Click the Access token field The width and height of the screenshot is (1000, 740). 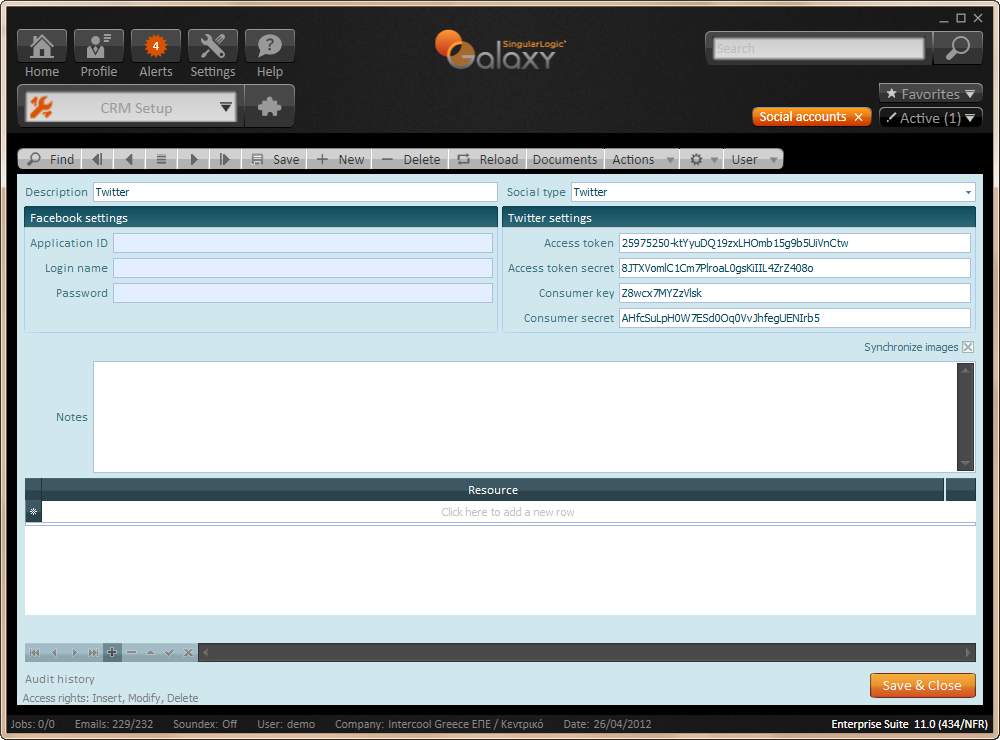(795, 243)
